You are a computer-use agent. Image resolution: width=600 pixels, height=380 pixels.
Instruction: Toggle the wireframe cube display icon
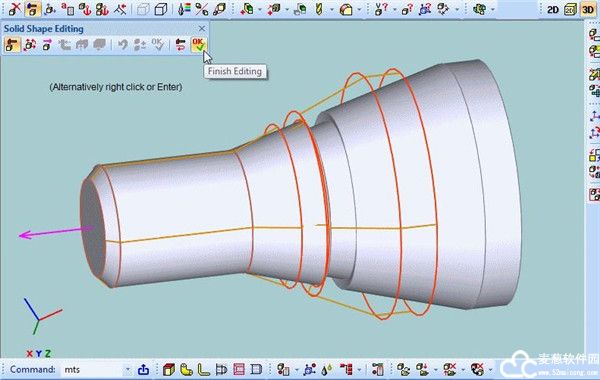pyautogui.click(x=143, y=10)
